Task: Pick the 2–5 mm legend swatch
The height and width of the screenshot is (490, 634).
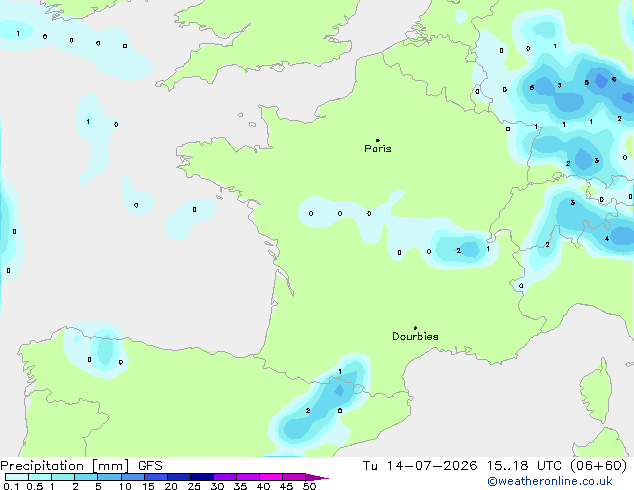Action: tap(86, 477)
